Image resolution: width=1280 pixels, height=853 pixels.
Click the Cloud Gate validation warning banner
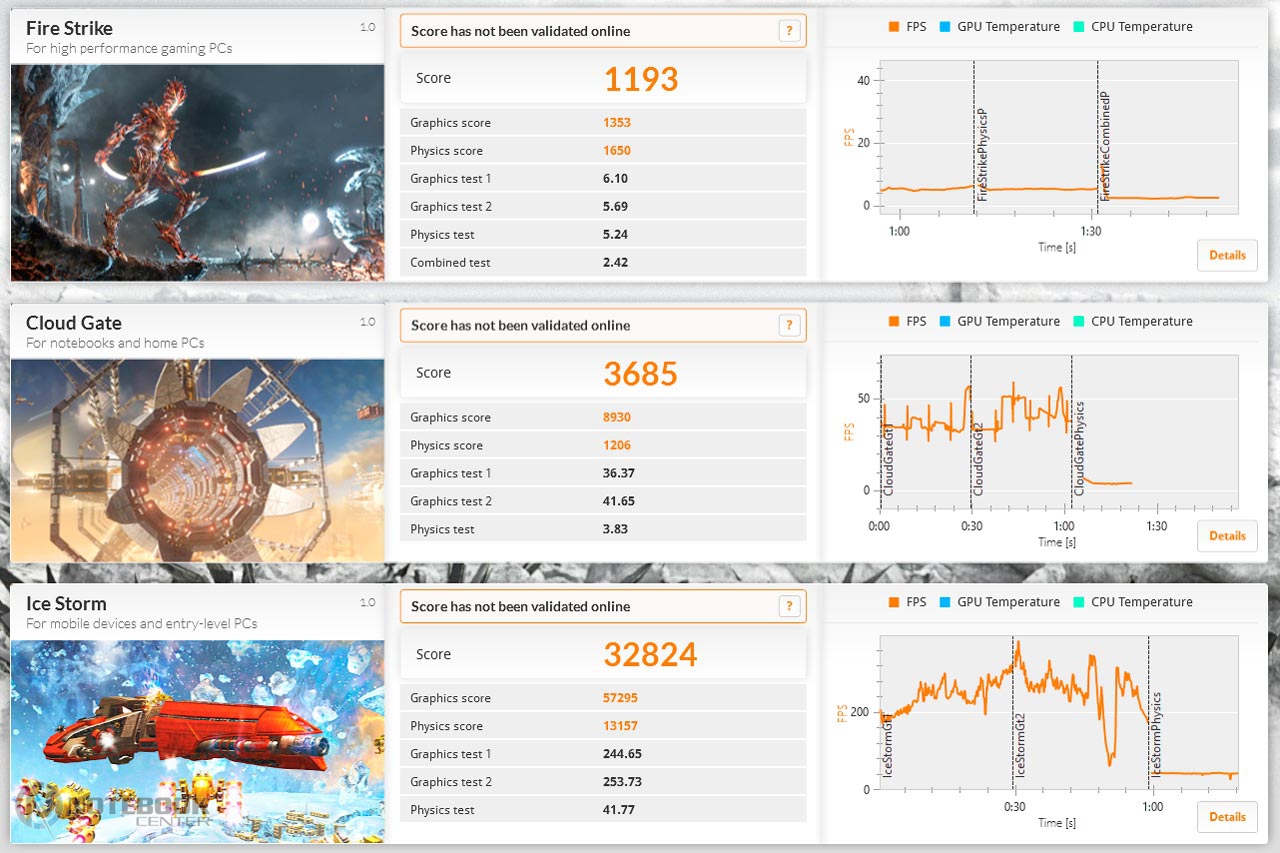click(x=590, y=325)
